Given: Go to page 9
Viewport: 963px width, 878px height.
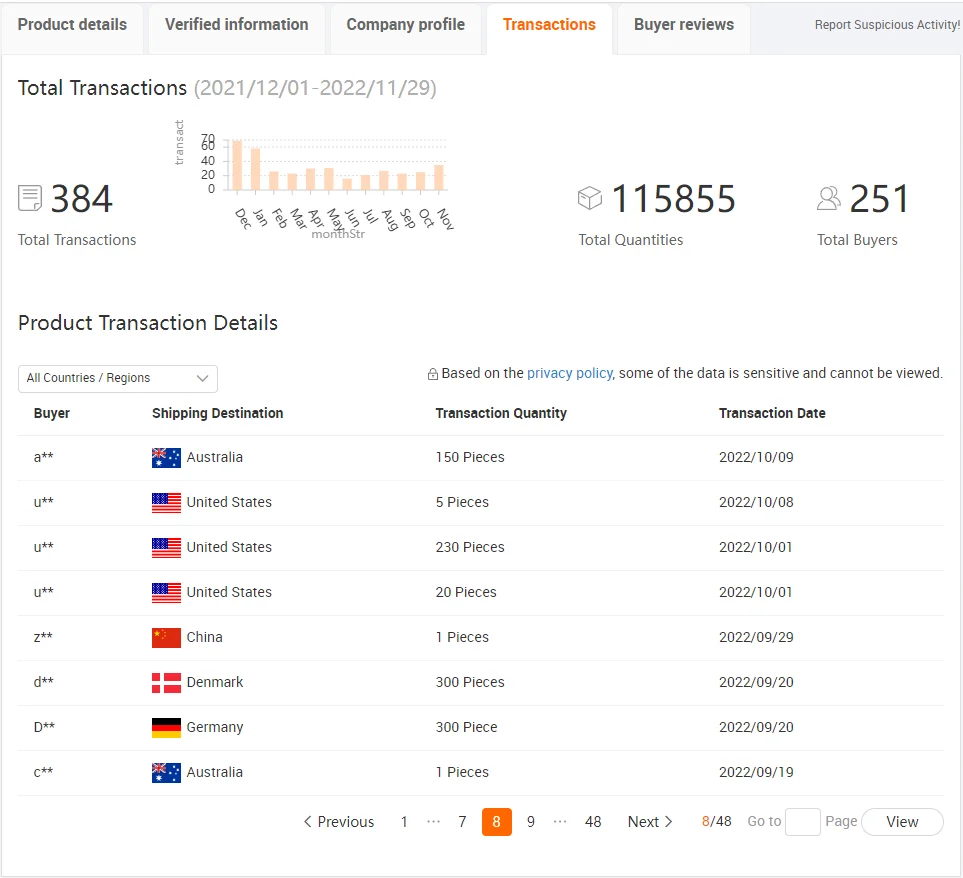Looking at the screenshot, I should click(x=531, y=822).
